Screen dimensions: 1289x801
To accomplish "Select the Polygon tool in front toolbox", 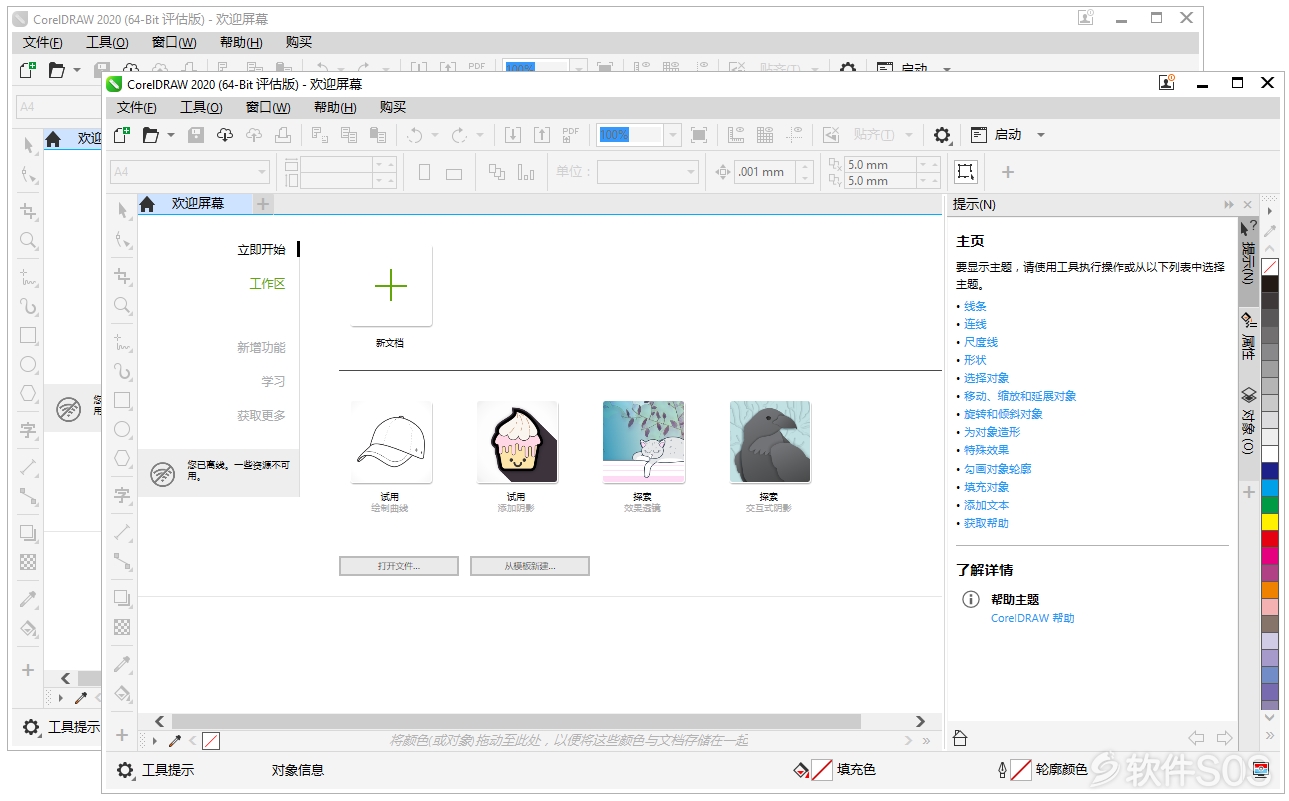I will tap(122, 458).
